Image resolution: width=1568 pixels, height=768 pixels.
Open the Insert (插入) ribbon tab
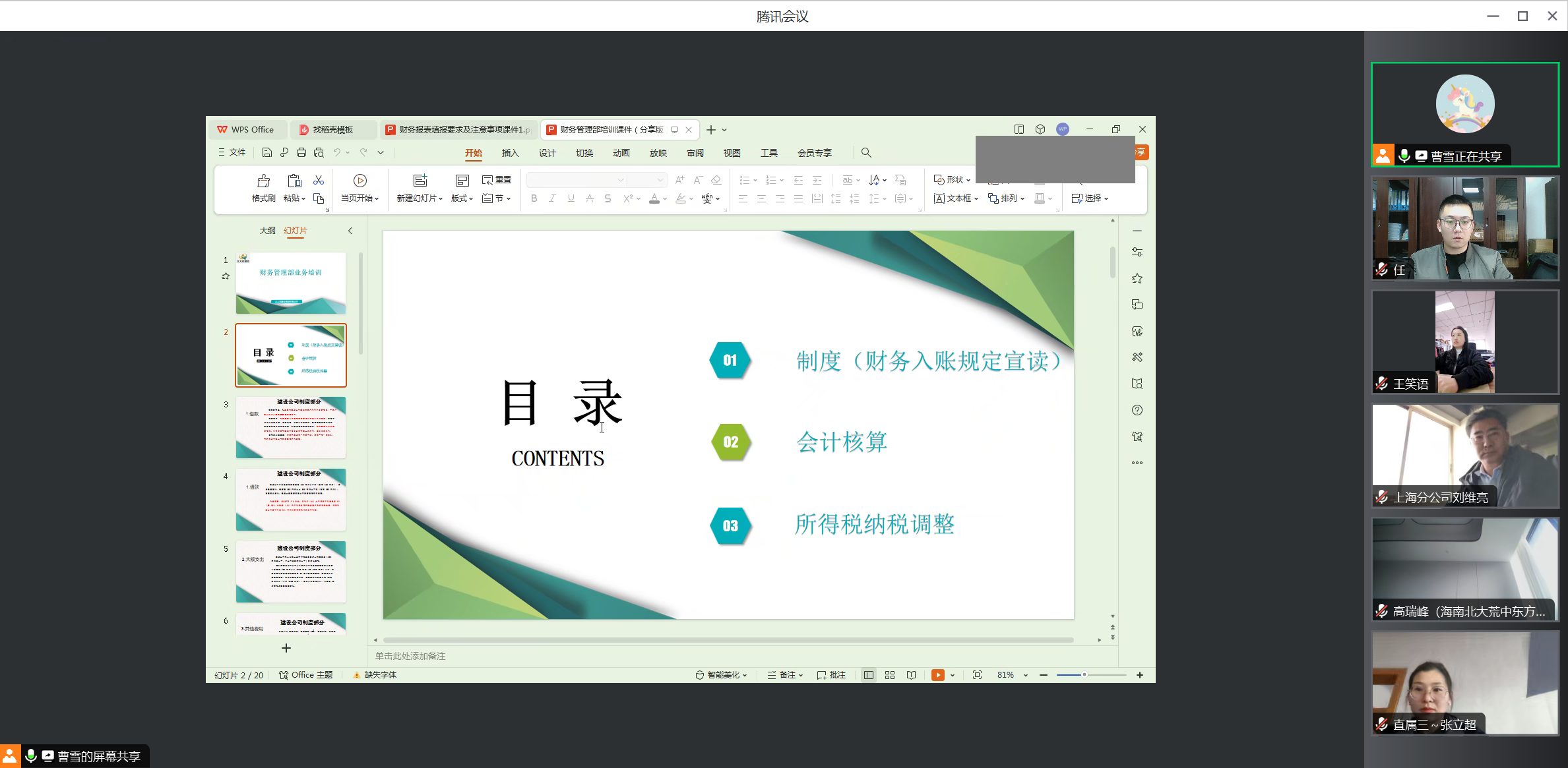510,153
